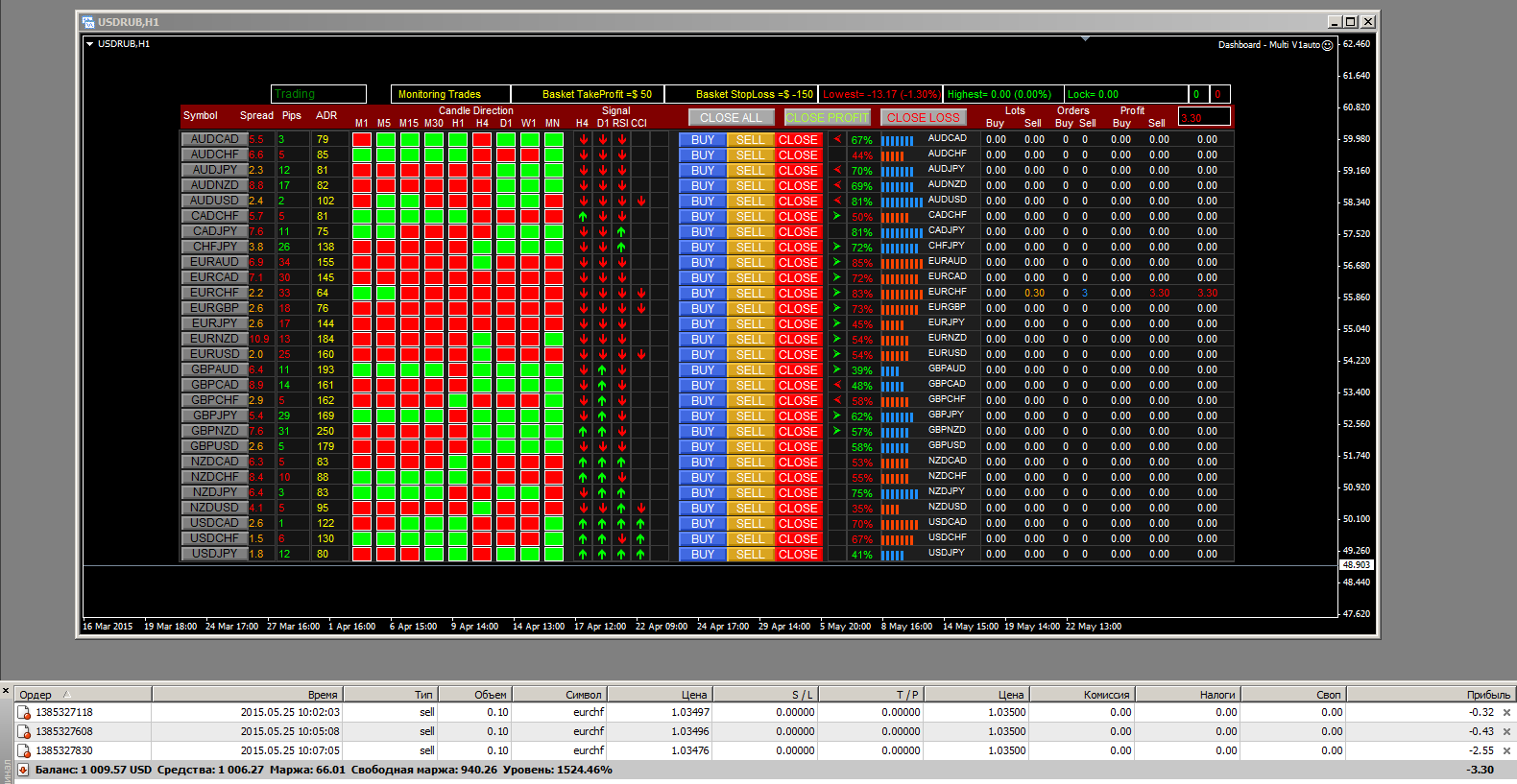Sort orders by the Объем column
This screenshot has width=1517, height=784.
pos(475,695)
